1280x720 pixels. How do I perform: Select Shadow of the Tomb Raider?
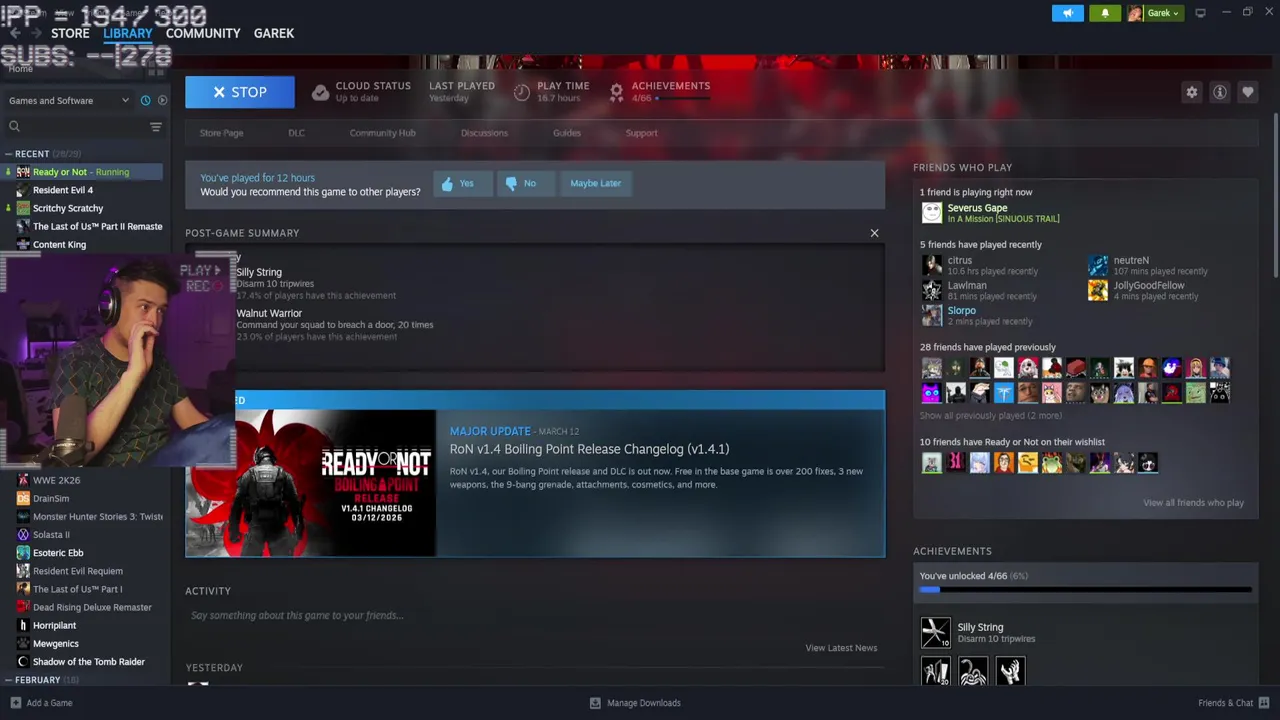[88, 661]
